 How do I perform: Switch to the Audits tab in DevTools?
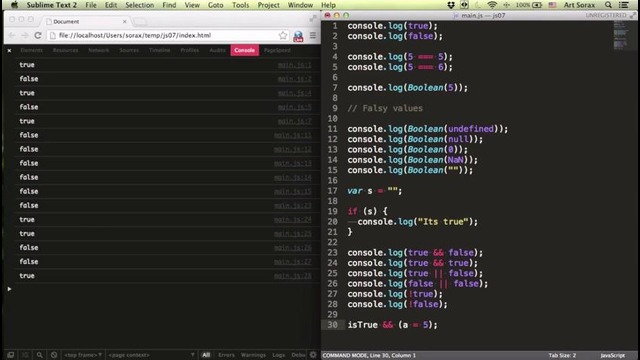218,50
